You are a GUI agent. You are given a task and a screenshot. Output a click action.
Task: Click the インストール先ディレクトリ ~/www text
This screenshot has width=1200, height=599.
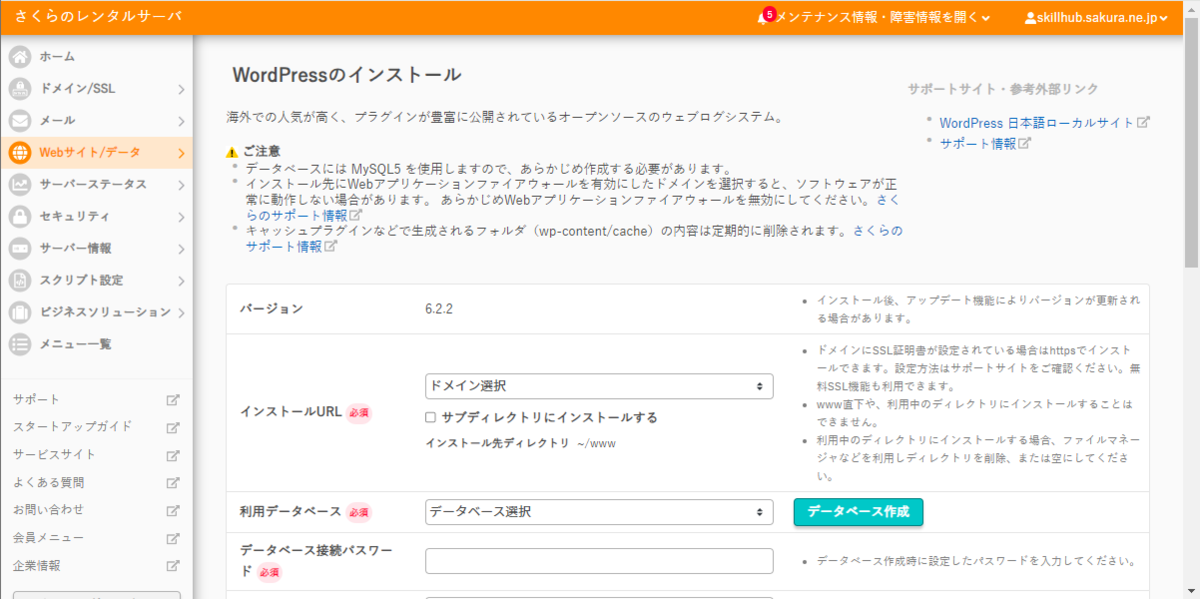pos(520,443)
